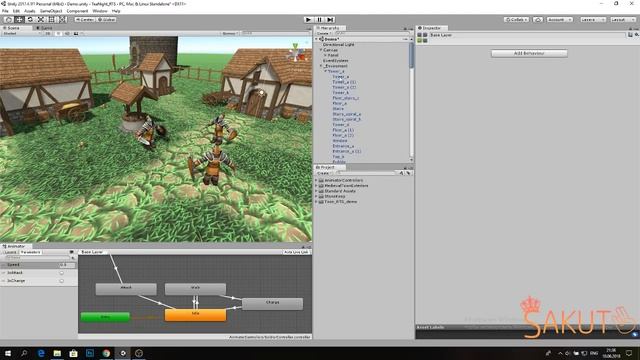Open Create dropdown in Project panel
The width and height of the screenshot is (640, 360).
tap(323, 173)
